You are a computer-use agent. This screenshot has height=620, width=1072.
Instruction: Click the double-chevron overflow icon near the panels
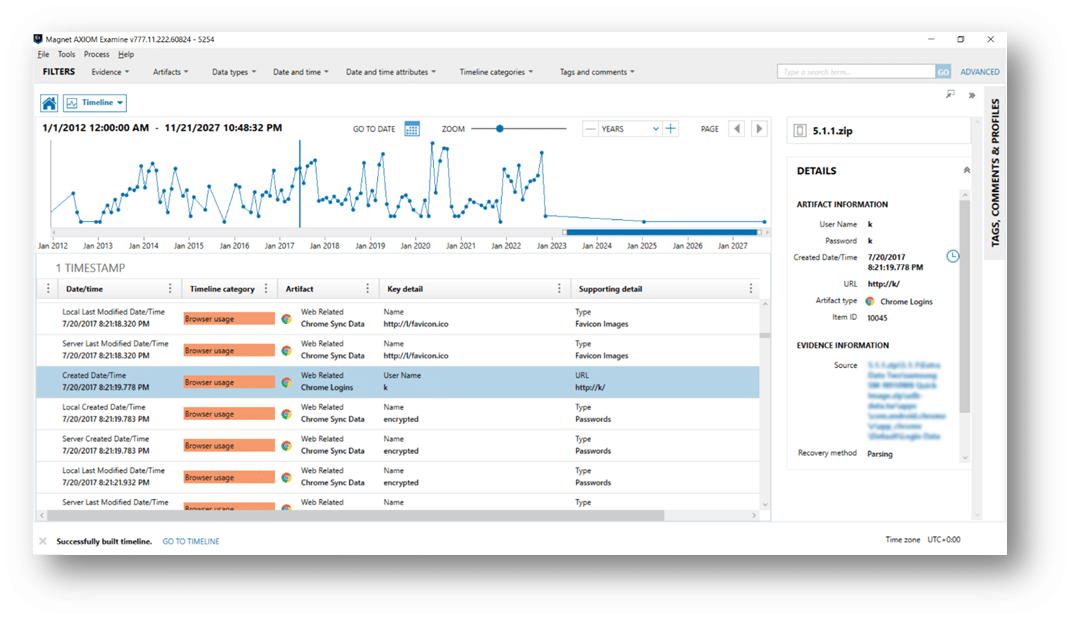point(970,94)
